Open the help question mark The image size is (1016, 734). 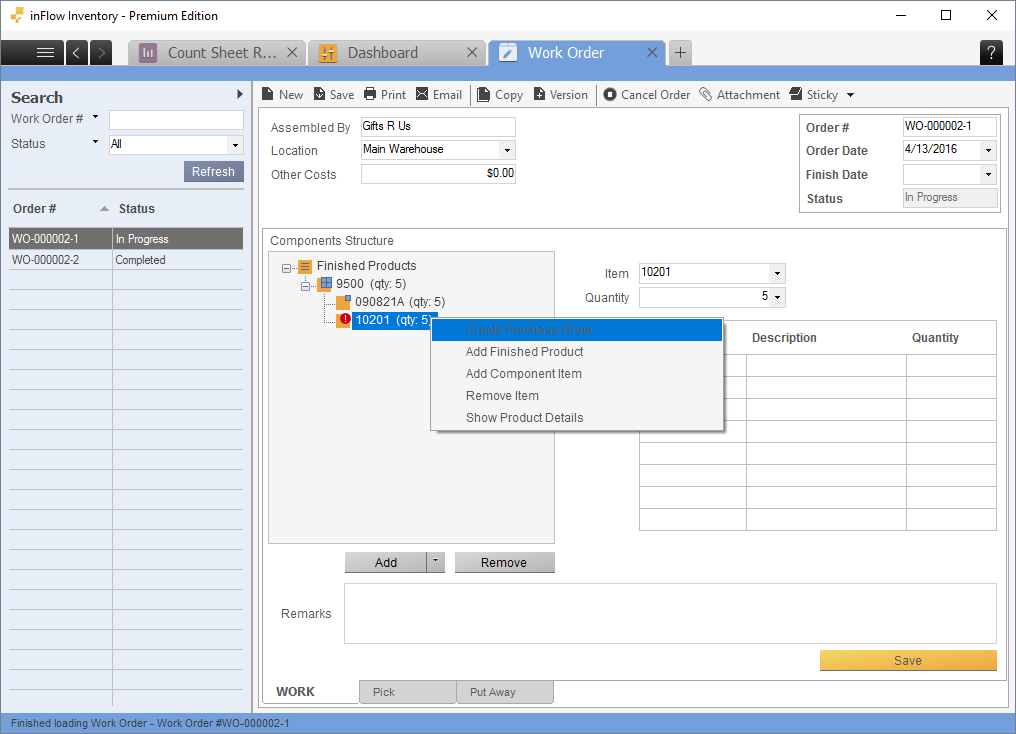[x=991, y=52]
